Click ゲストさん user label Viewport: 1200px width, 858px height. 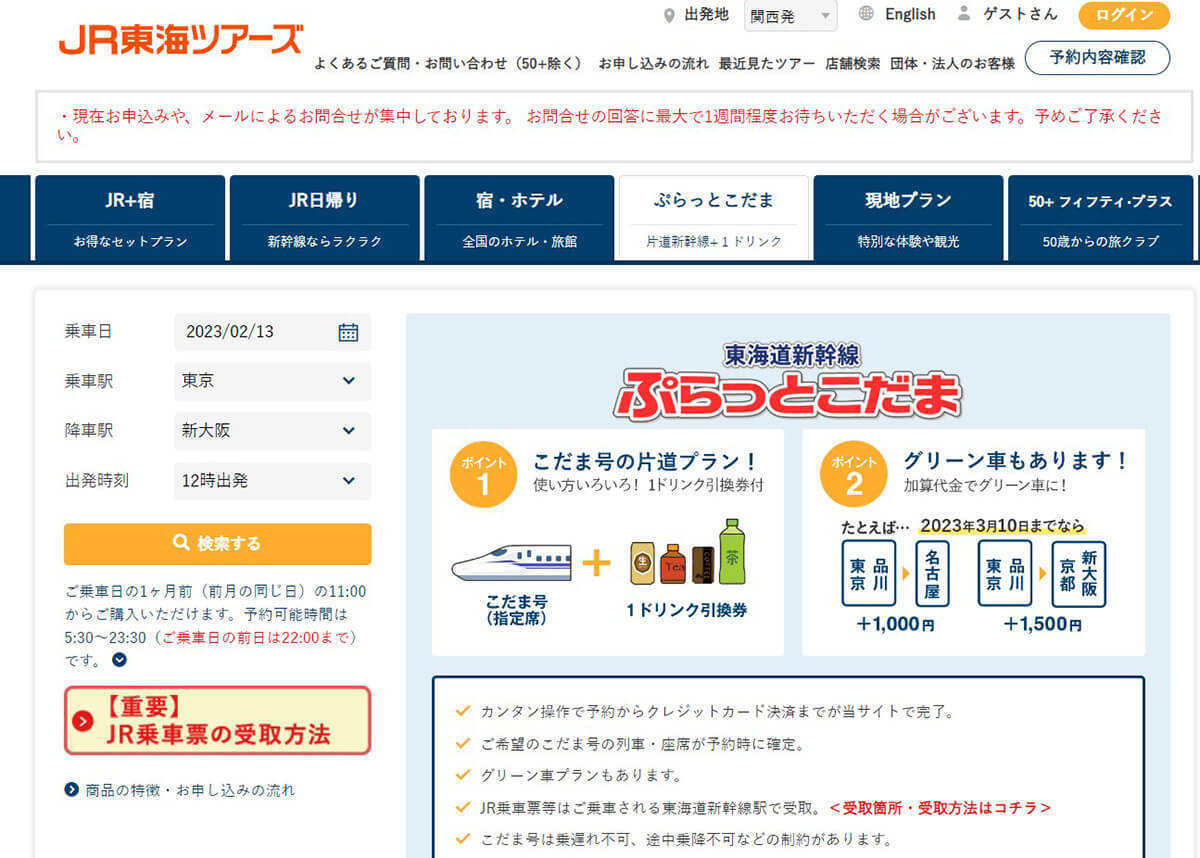click(1020, 14)
